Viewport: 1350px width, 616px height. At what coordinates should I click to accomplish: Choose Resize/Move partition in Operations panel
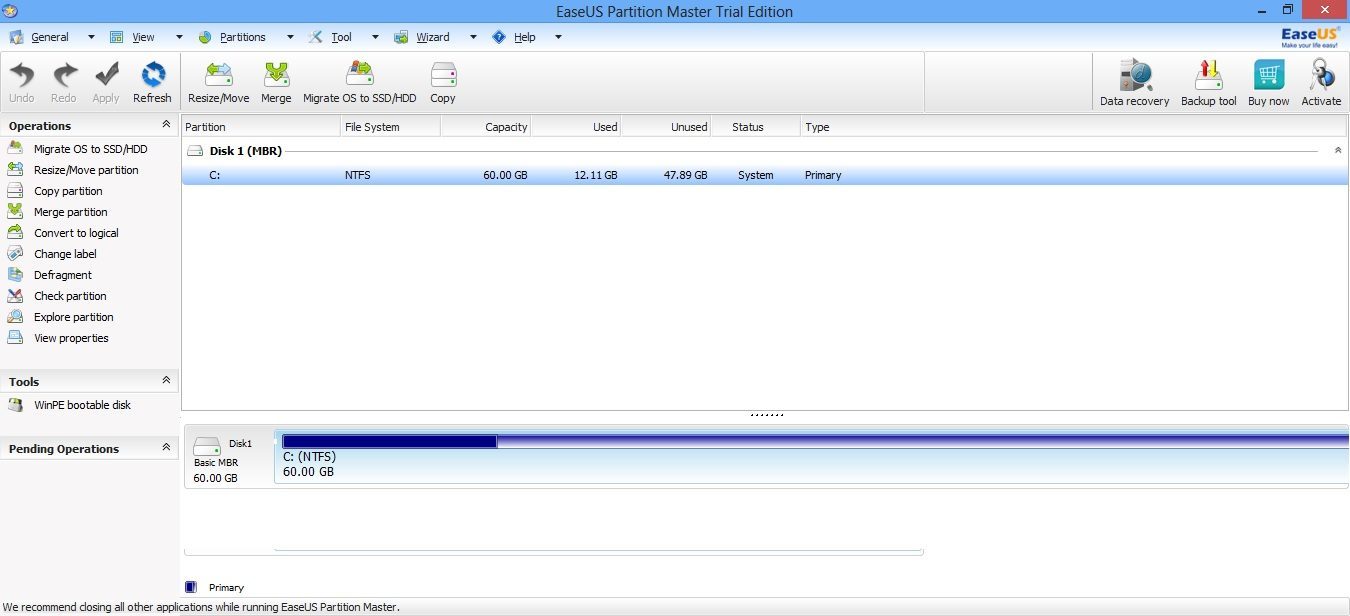86,170
